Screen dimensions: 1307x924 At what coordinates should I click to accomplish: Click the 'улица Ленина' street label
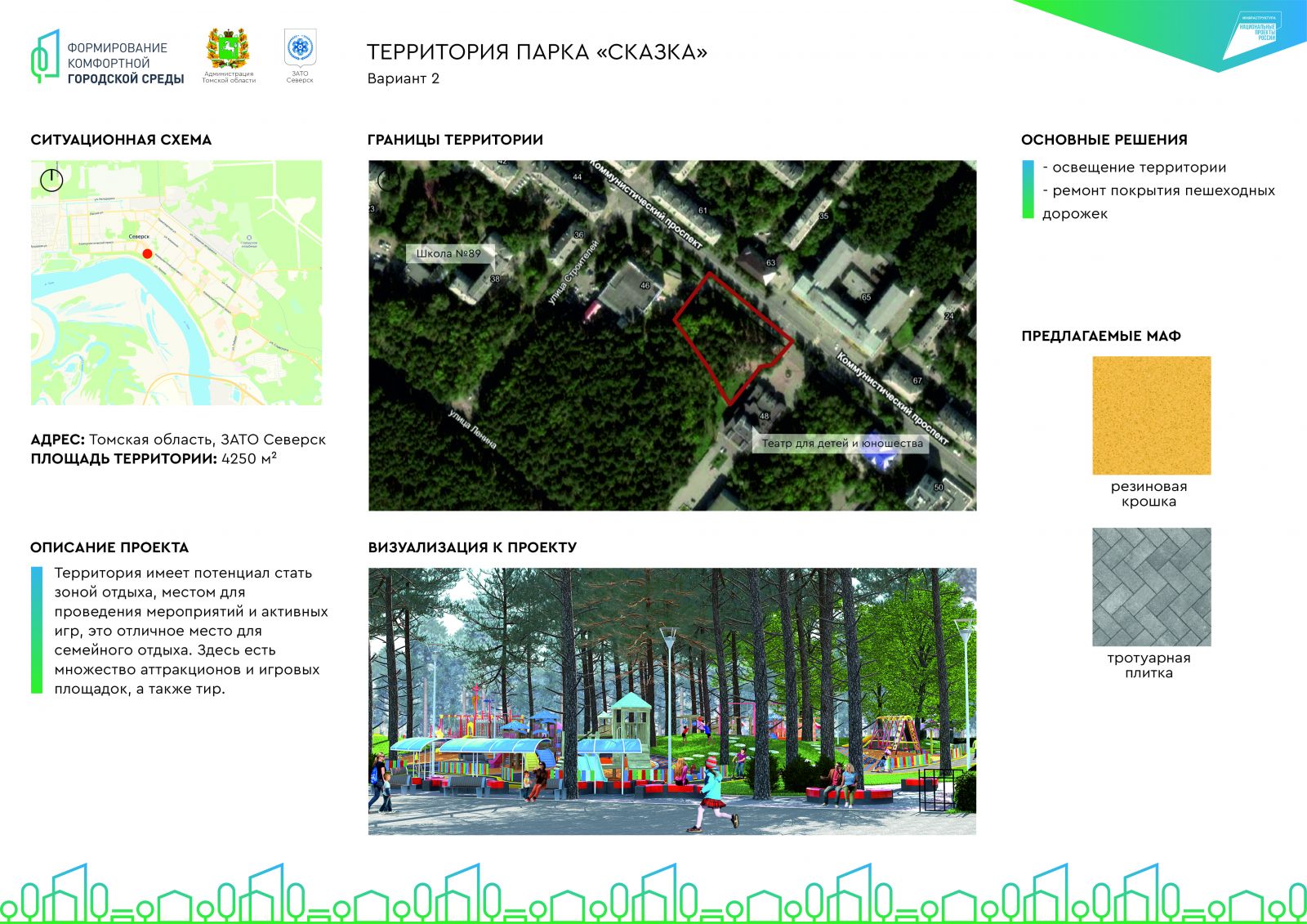click(472, 429)
